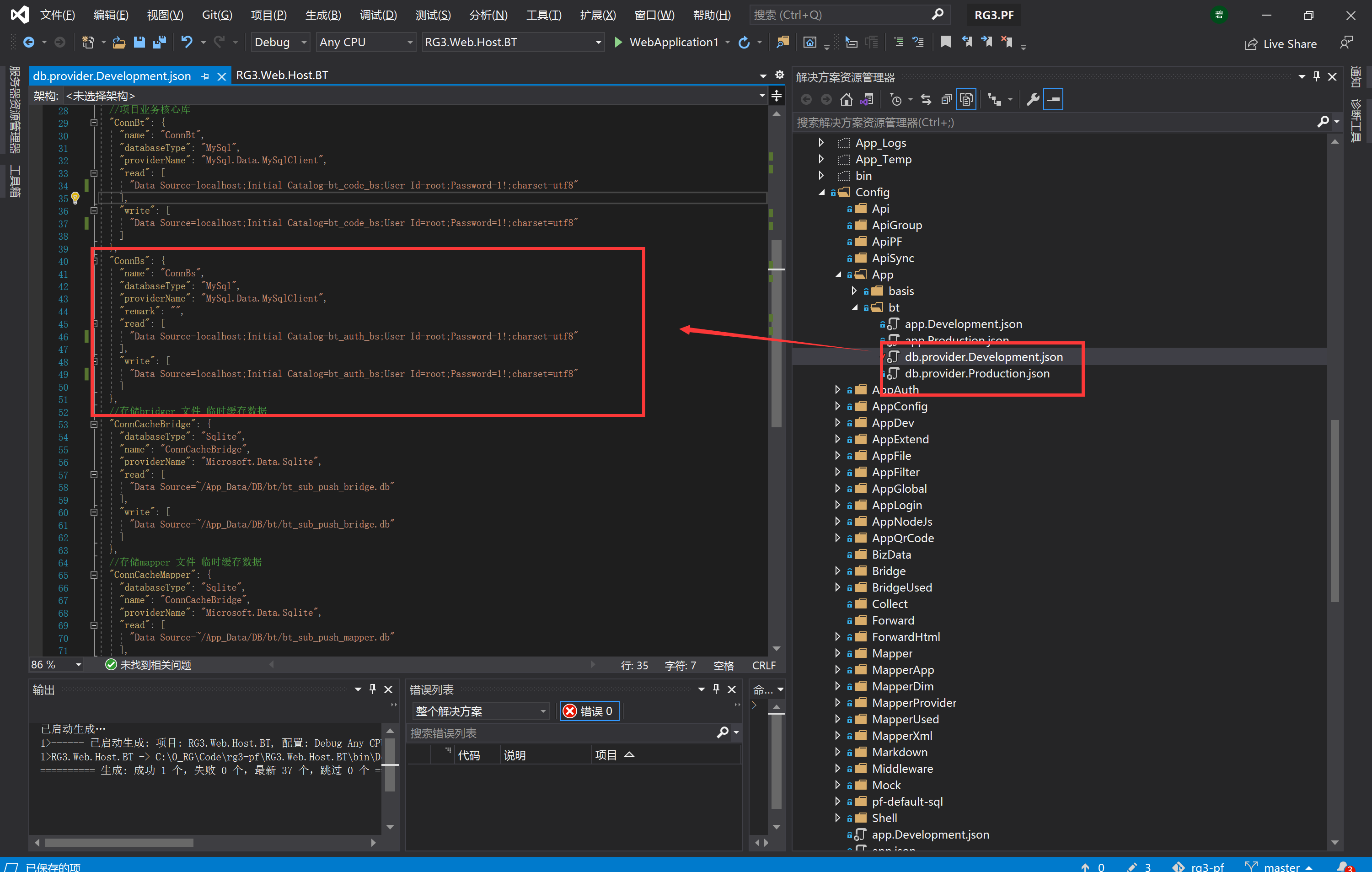Click the New Project toolbar icon
Image resolution: width=1372 pixels, height=872 pixels.
pos(88,42)
